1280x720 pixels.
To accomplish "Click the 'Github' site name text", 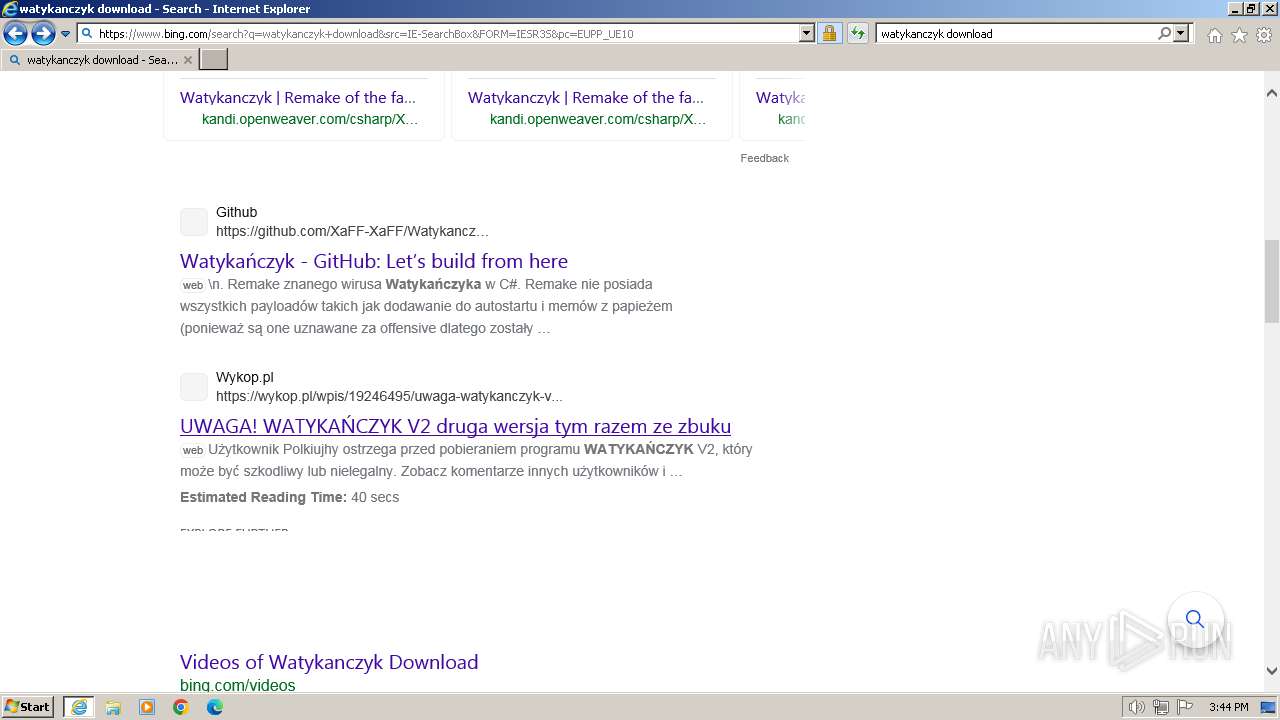I will [x=236, y=212].
